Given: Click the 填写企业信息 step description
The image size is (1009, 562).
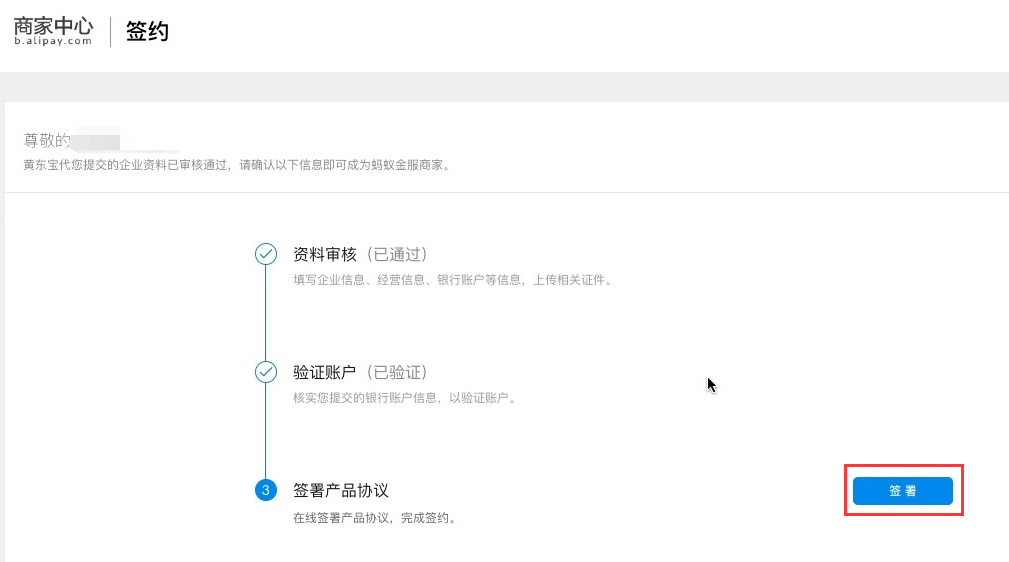Looking at the screenshot, I should (452, 280).
